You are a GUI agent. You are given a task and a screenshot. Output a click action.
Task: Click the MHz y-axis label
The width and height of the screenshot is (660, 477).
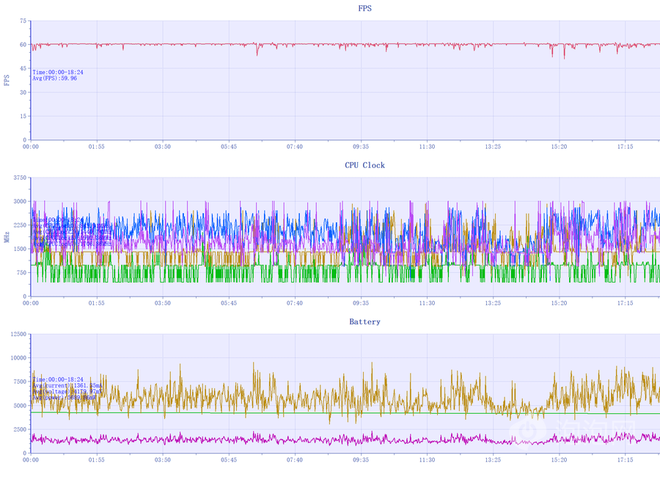7,236
